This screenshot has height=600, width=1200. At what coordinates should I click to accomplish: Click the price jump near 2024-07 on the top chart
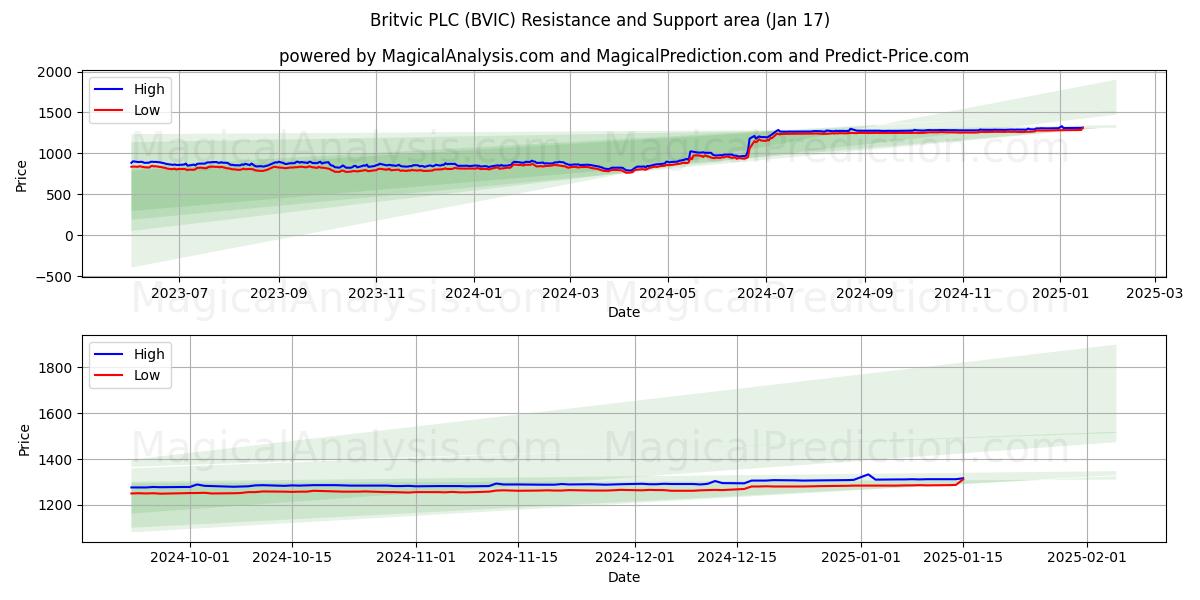point(749,145)
